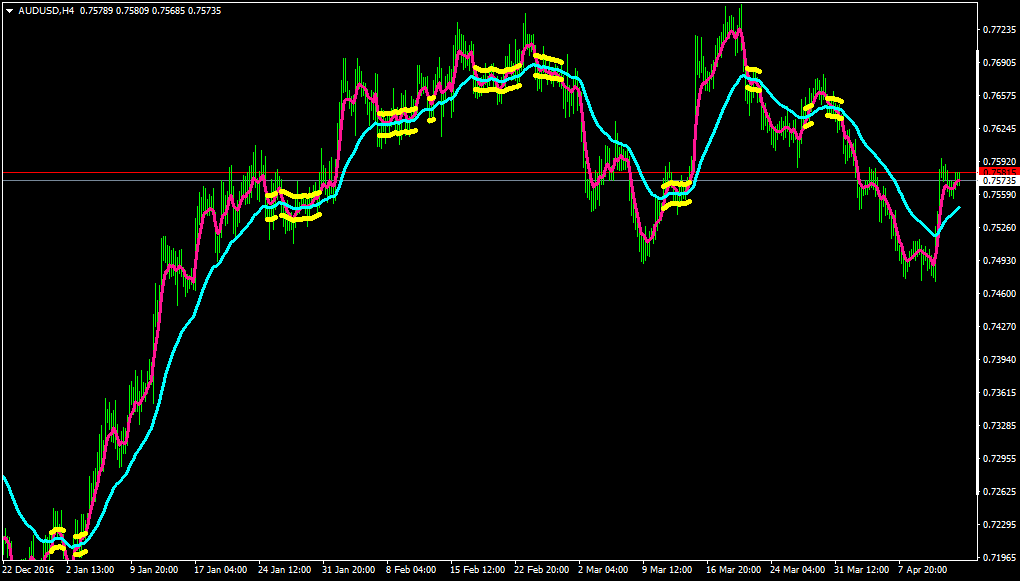
Task: Click the 31 Mar 12:00 time label
Action: [x=860, y=569]
